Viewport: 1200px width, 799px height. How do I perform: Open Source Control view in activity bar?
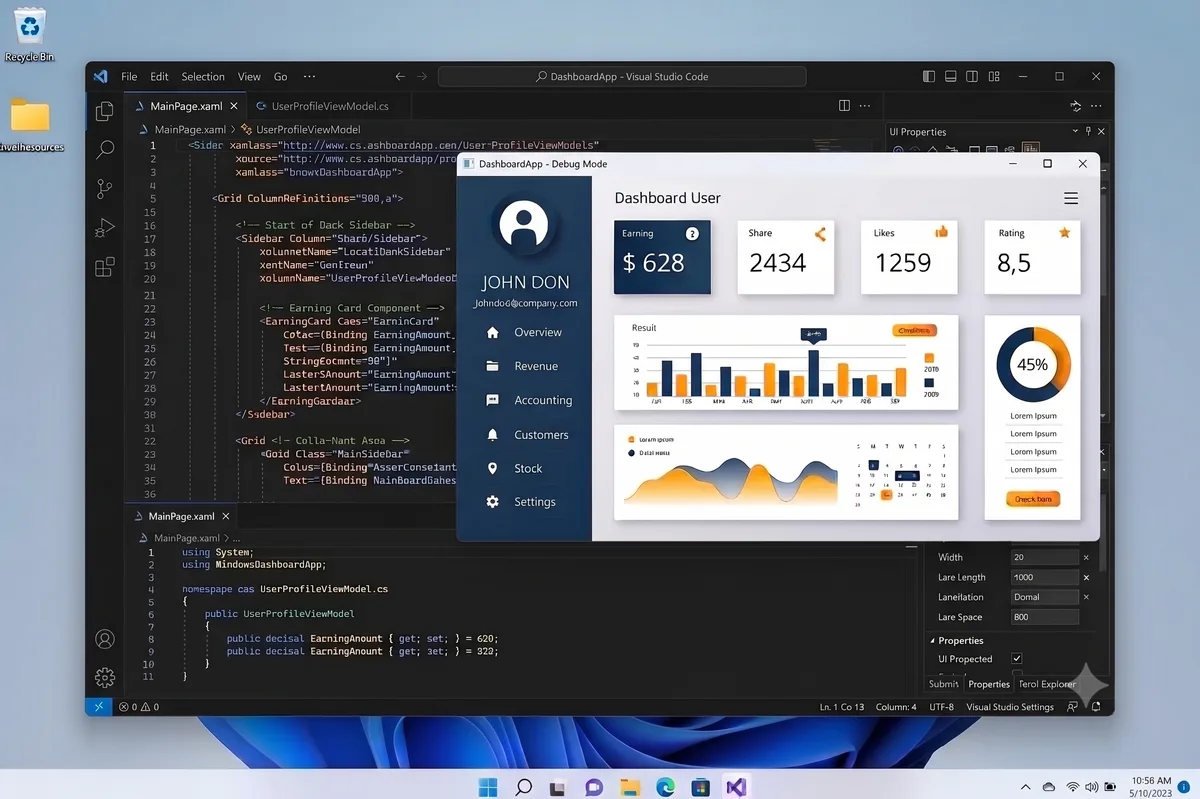click(104, 189)
